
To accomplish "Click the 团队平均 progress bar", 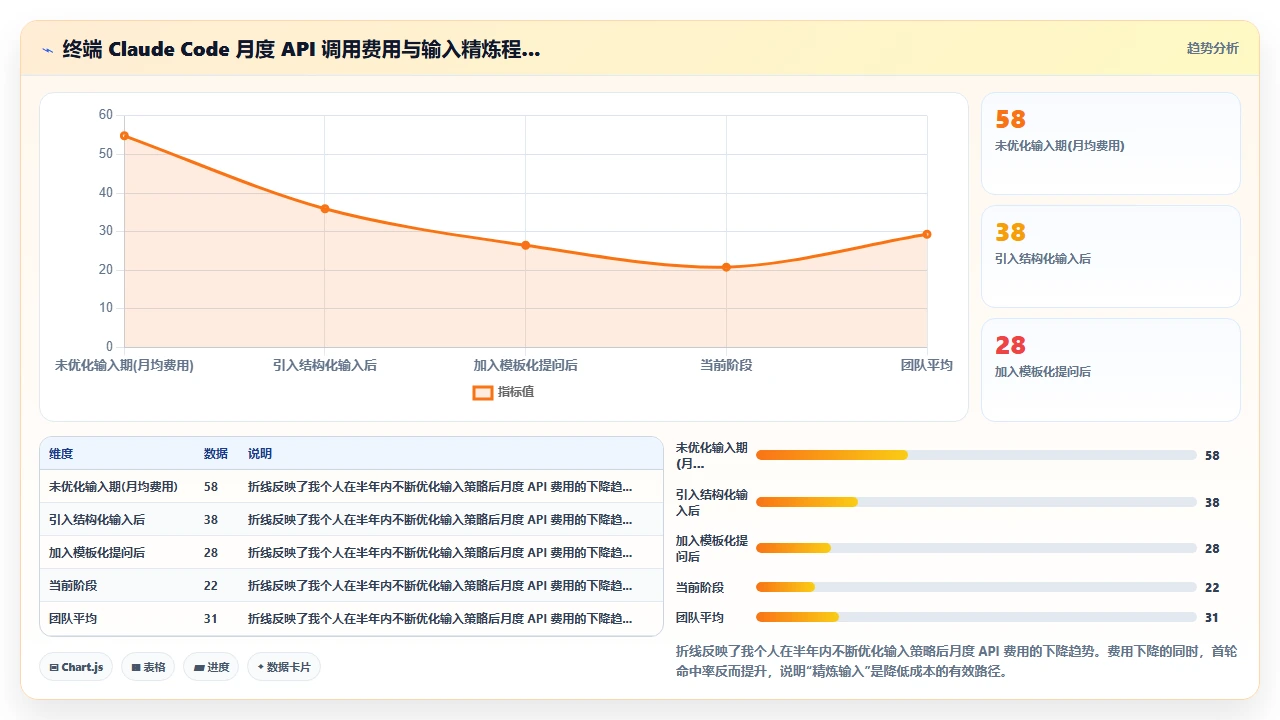I will 976,617.
